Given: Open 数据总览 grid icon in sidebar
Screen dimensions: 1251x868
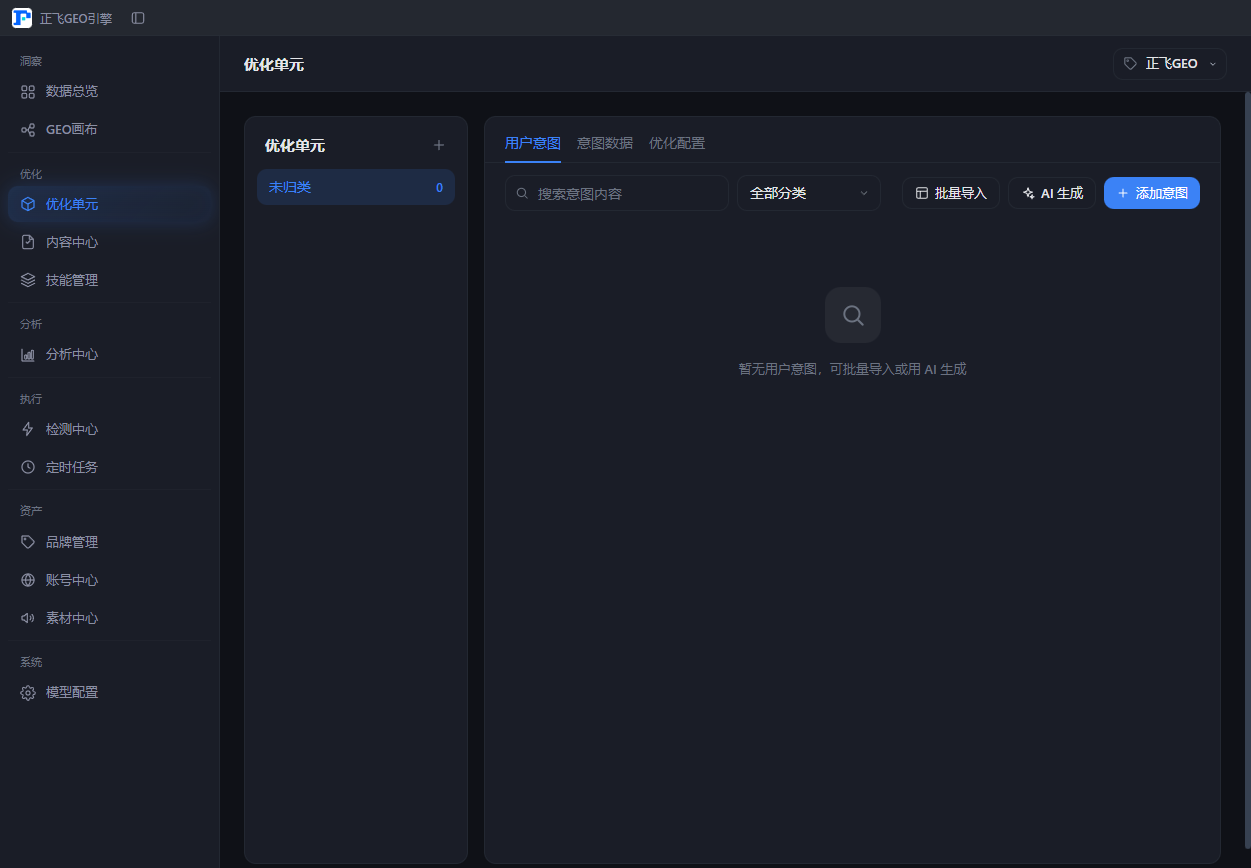Looking at the screenshot, I should coord(28,91).
